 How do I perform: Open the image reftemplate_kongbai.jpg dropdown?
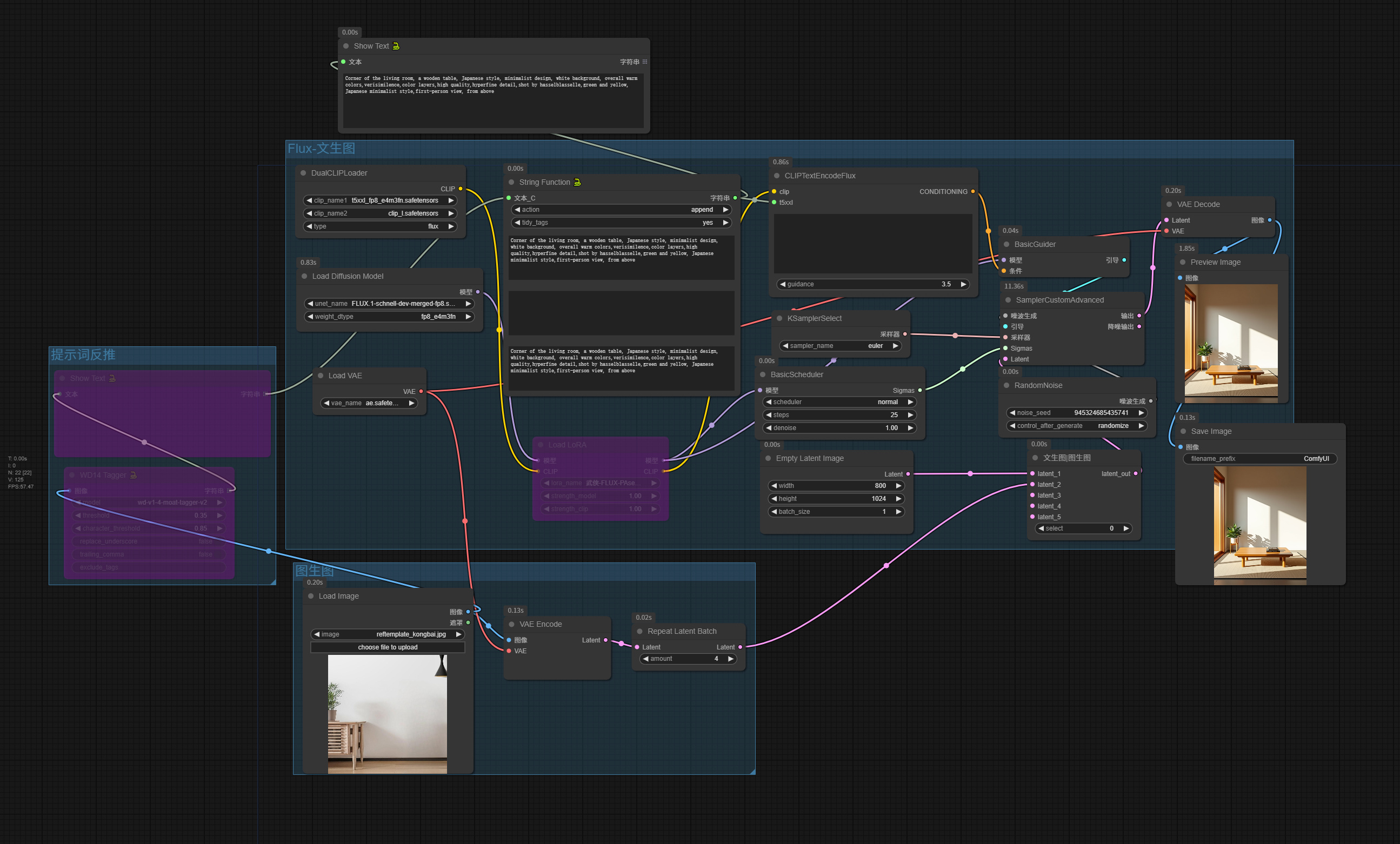388,634
